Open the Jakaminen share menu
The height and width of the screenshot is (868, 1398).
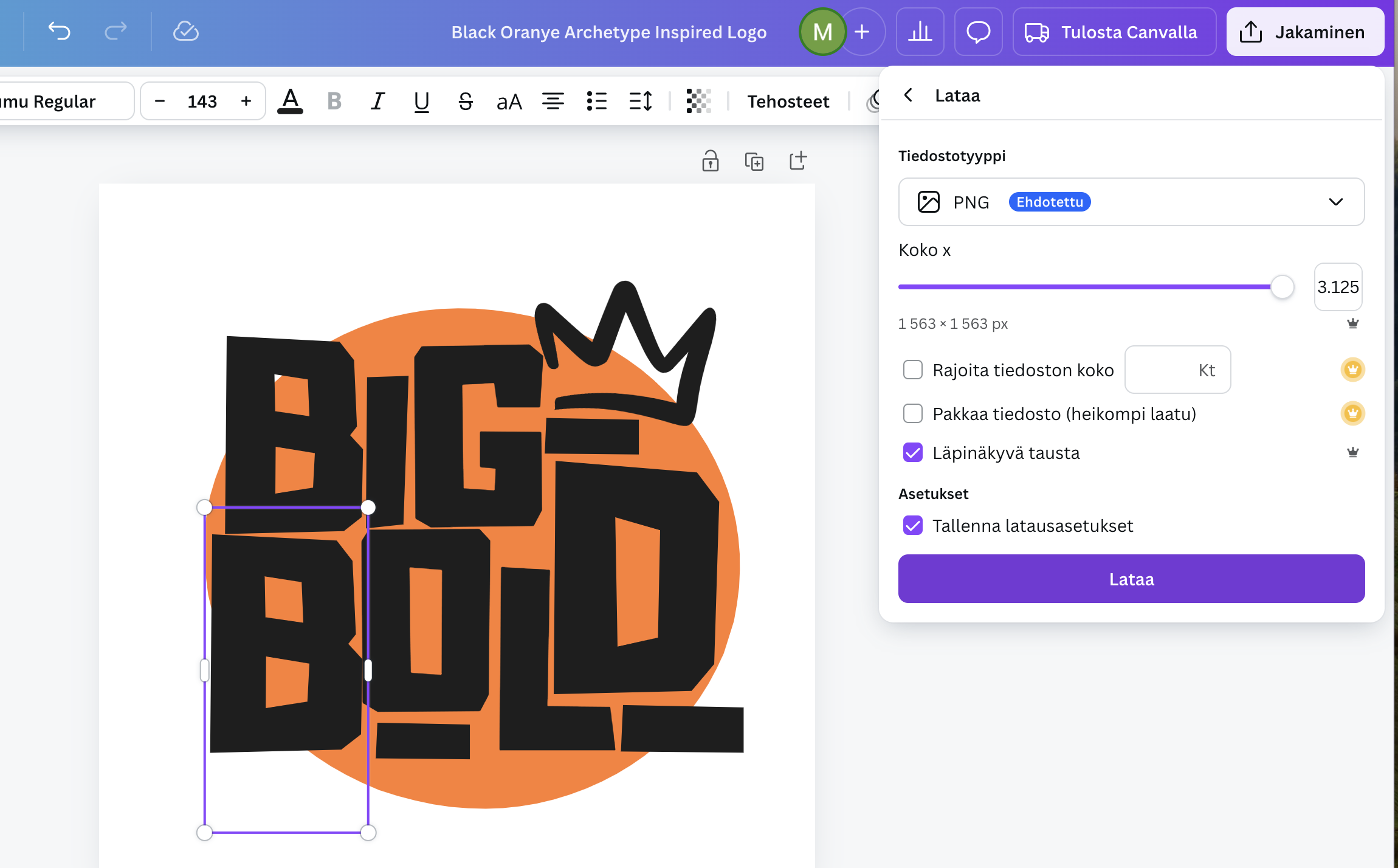tap(1304, 32)
